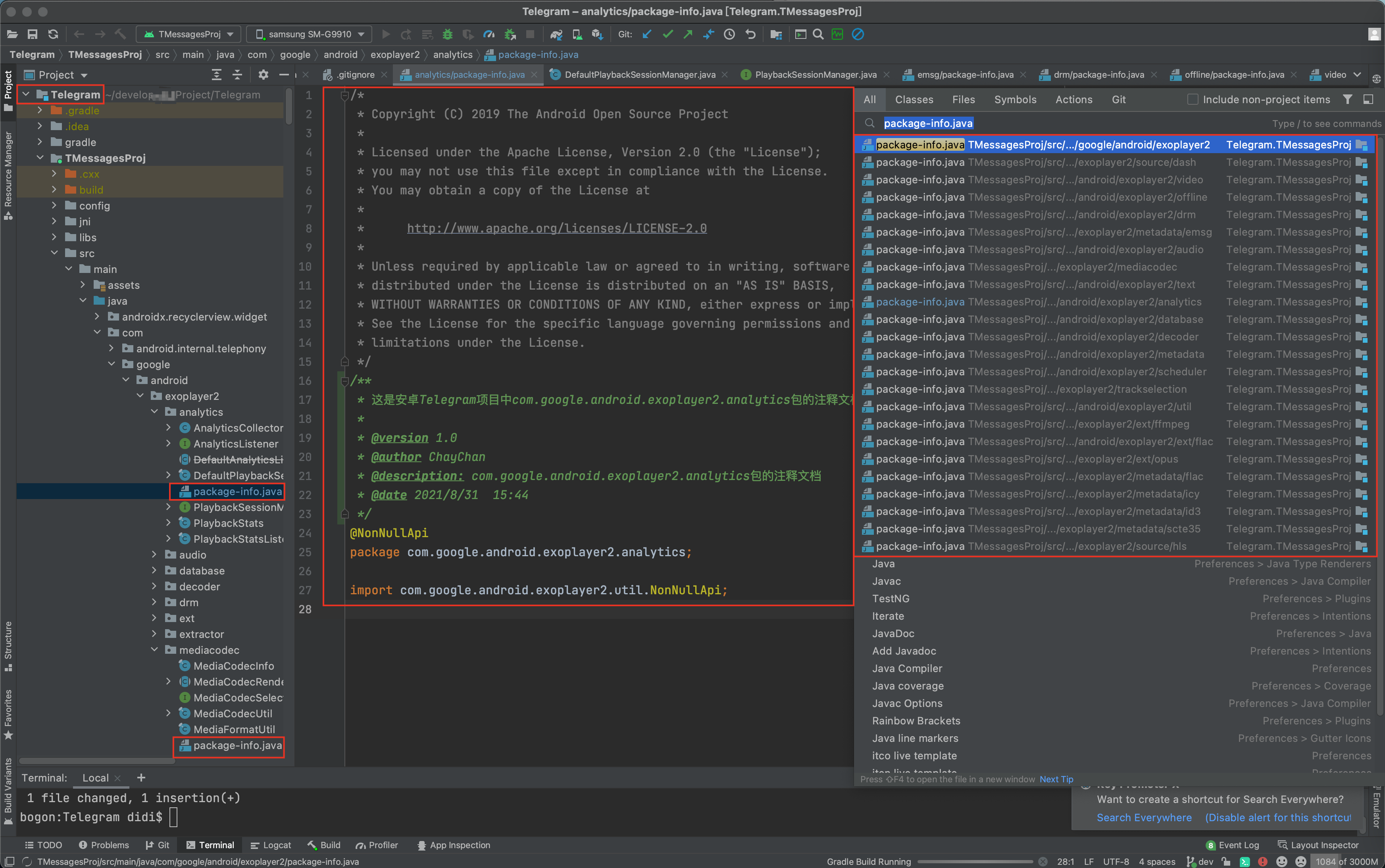Click Disable alert for this shortcut link
Screen dimensions: 1385x868
point(1278,818)
